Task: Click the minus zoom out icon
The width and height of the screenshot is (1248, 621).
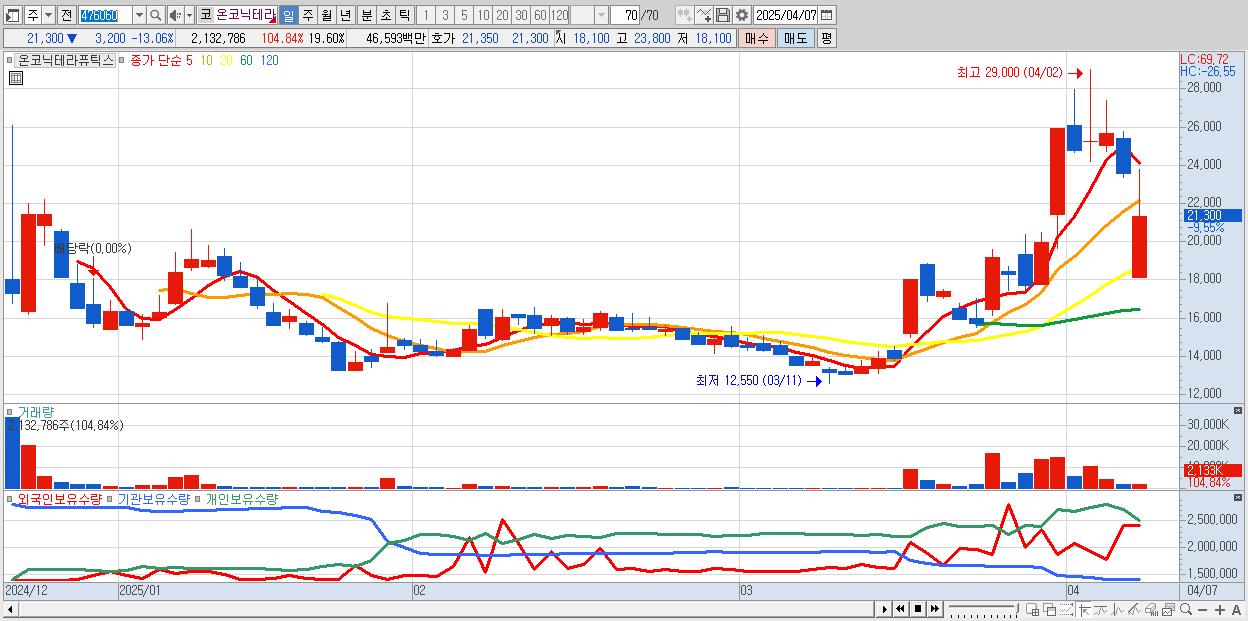Action: click(x=1202, y=609)
